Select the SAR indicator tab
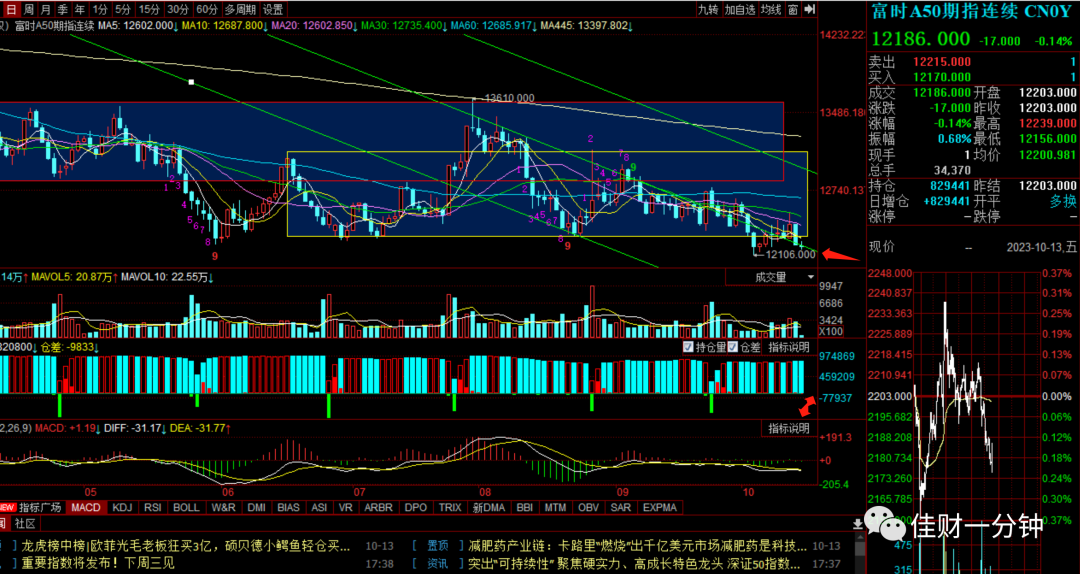Viewport: 1080px width, 574px height. coord(621,507)
